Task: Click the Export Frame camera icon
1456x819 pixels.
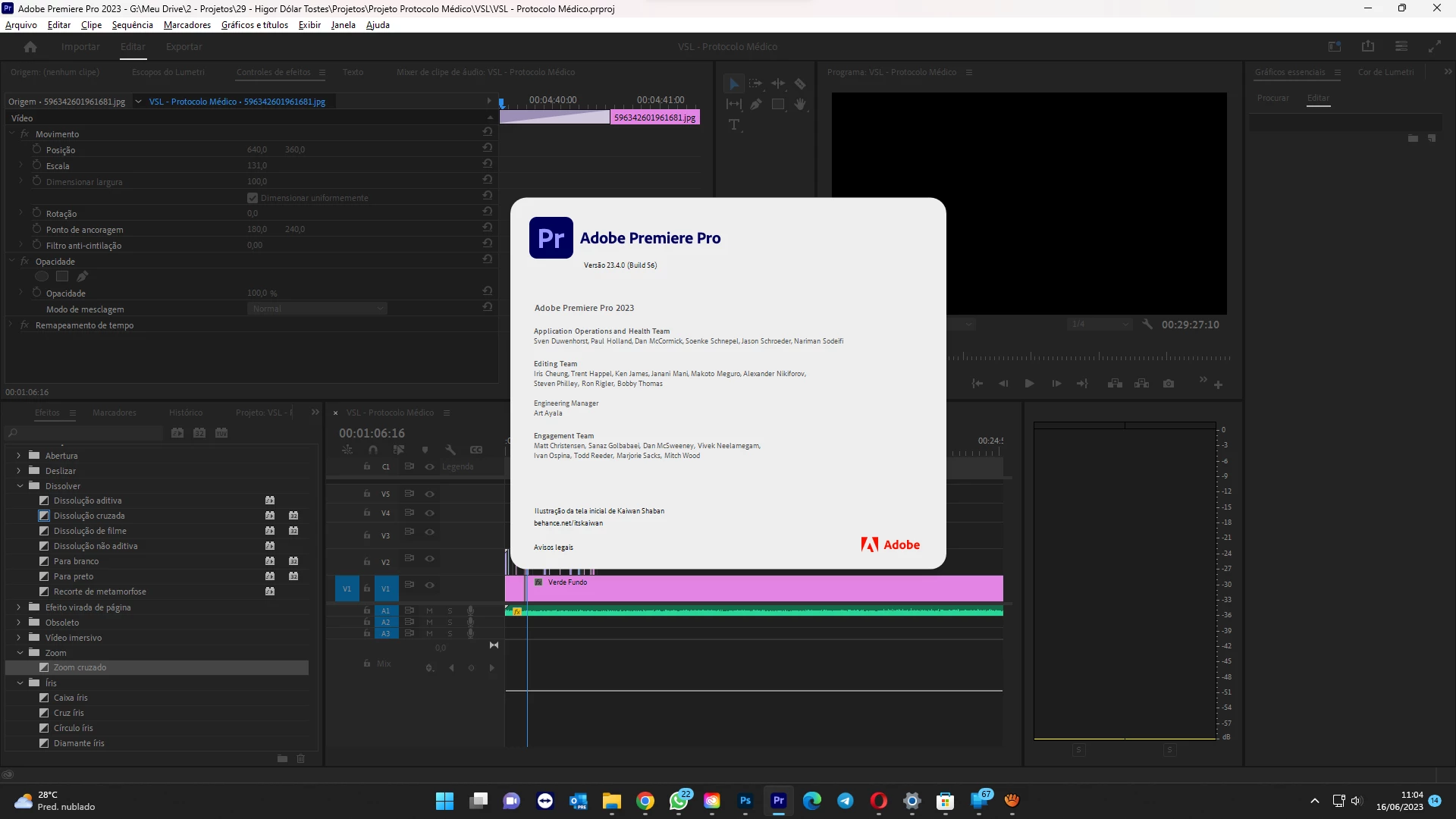Action: pos(1169,384)
